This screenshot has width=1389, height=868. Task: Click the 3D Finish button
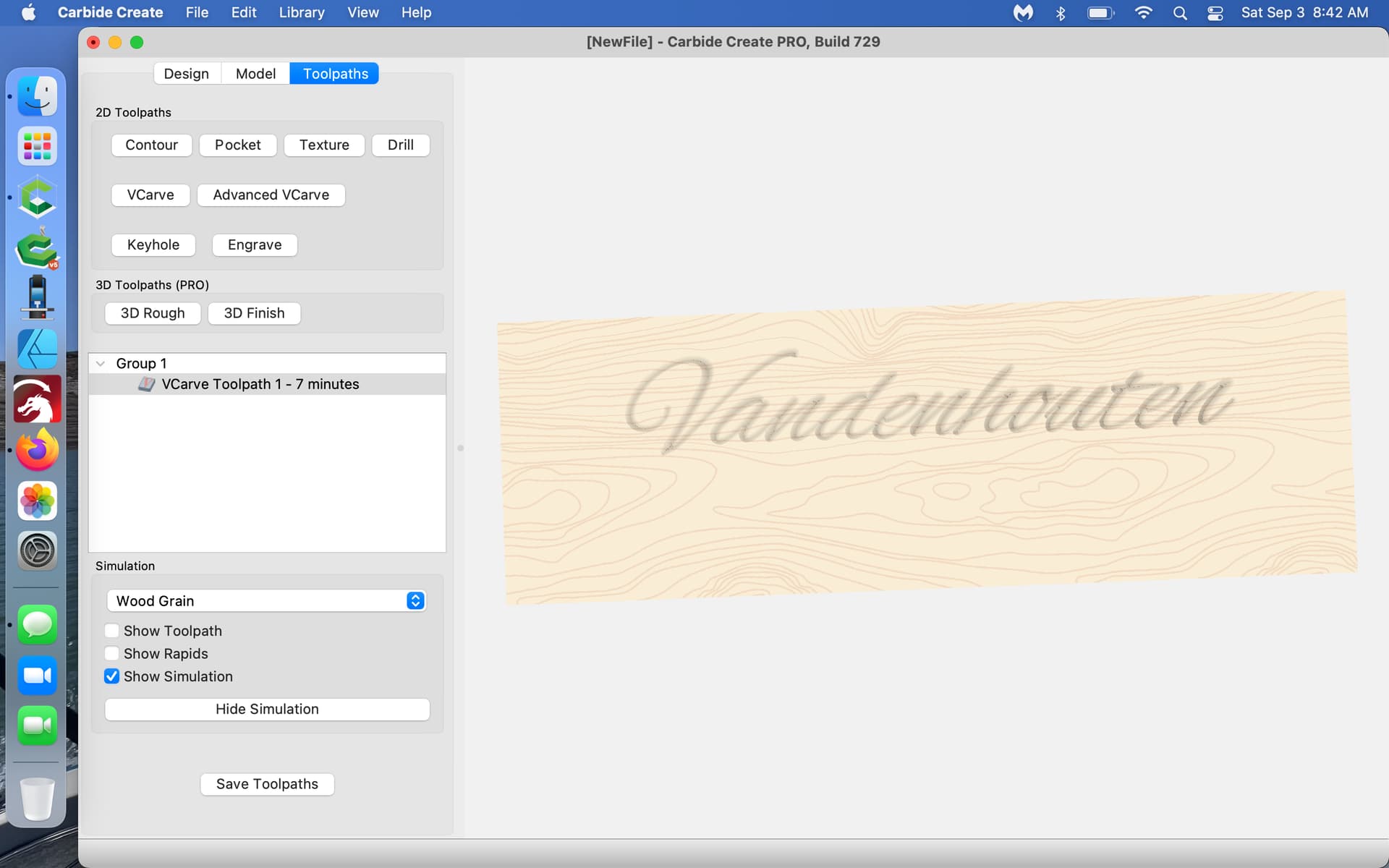pos(254,313)
